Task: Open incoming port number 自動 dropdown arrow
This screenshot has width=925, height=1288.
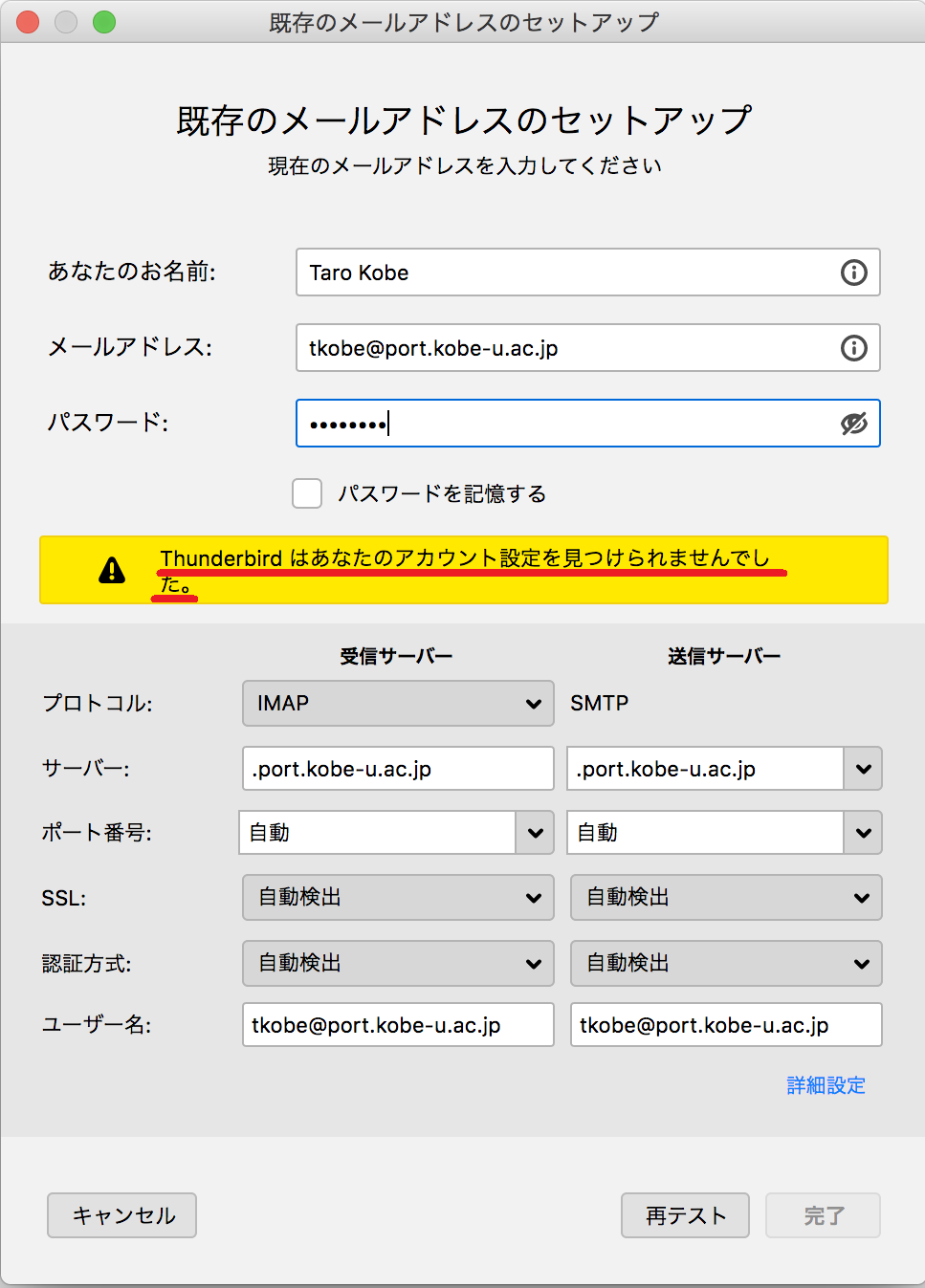Action: click(x=535, y=833)
